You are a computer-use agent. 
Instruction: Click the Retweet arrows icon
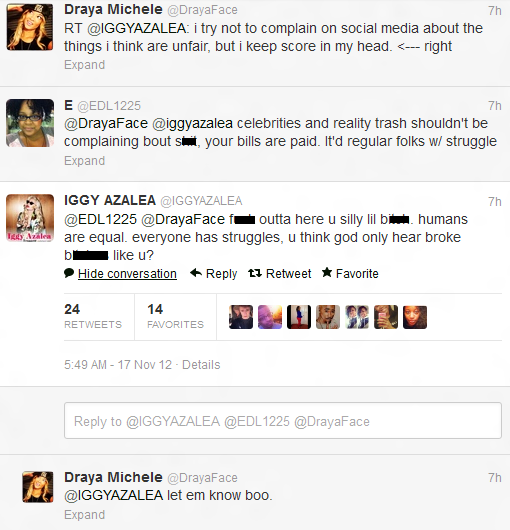tap(255, 273)
